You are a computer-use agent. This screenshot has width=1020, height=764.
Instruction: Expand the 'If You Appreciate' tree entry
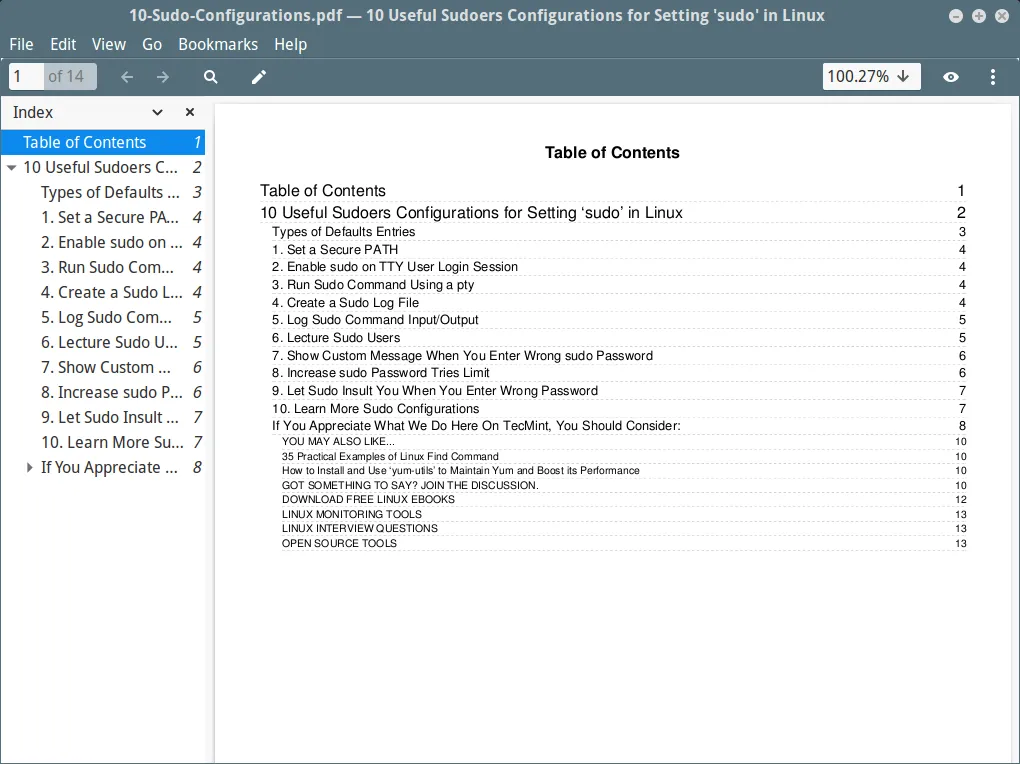point(28,467)
